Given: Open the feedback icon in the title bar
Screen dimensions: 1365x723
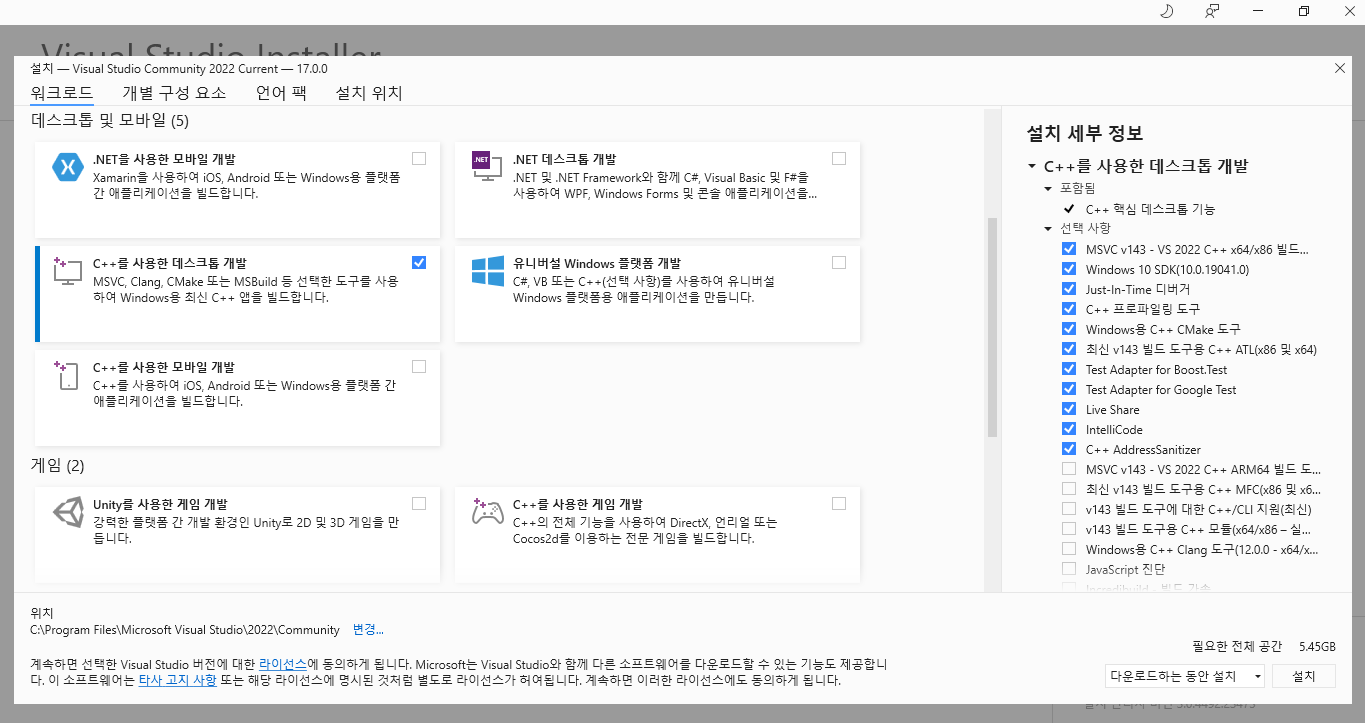Looking at the screenshot, I should coord(1211,11).
